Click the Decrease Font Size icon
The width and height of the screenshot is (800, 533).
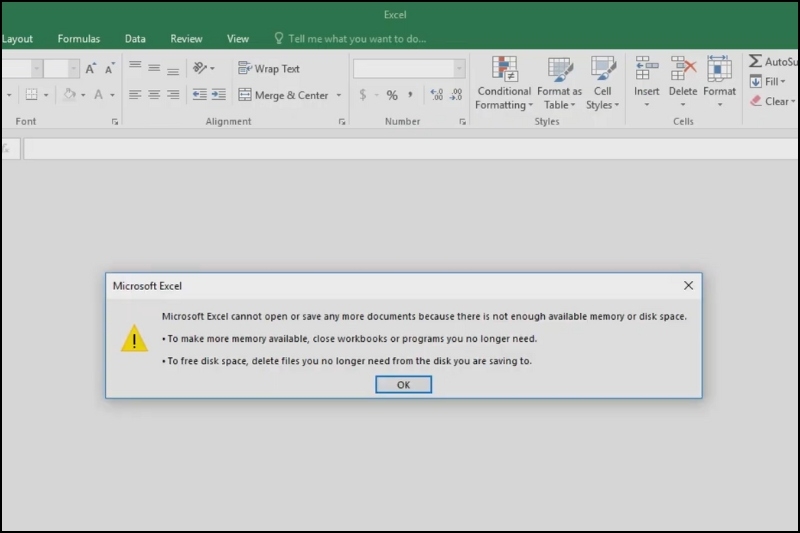[x=110, y=68]
